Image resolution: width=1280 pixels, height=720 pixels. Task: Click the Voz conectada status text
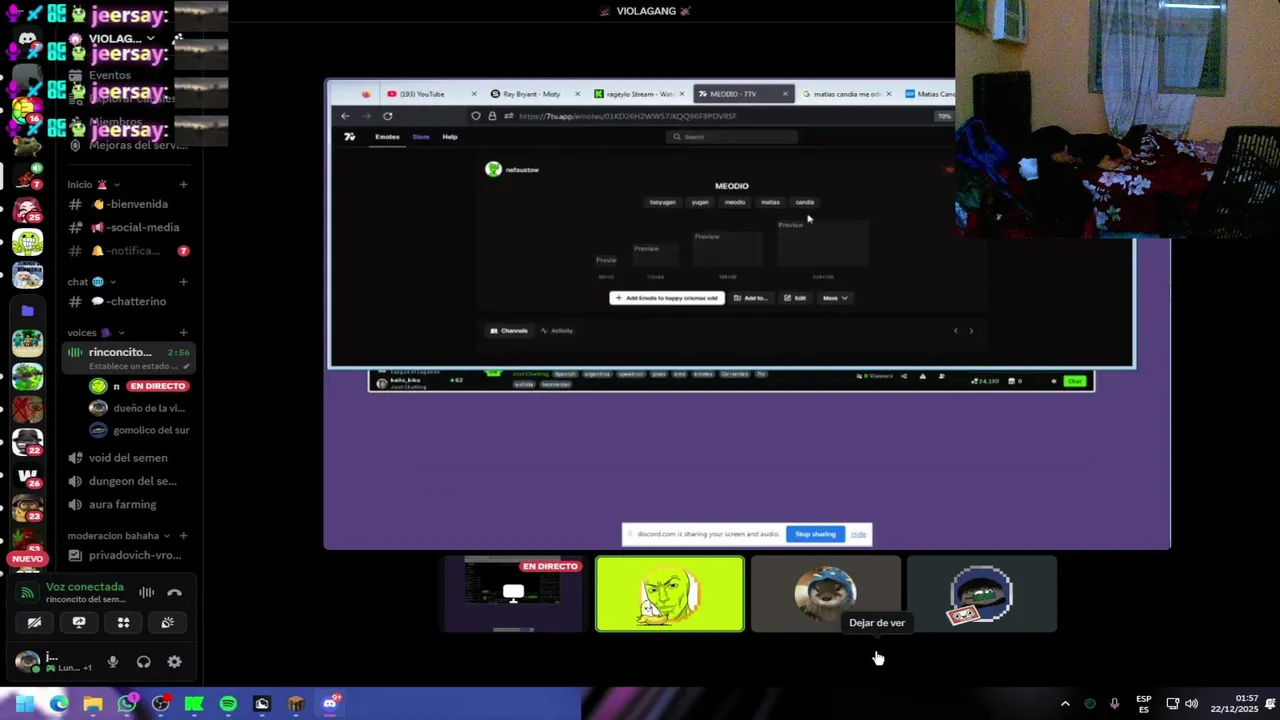pos(85,587)
